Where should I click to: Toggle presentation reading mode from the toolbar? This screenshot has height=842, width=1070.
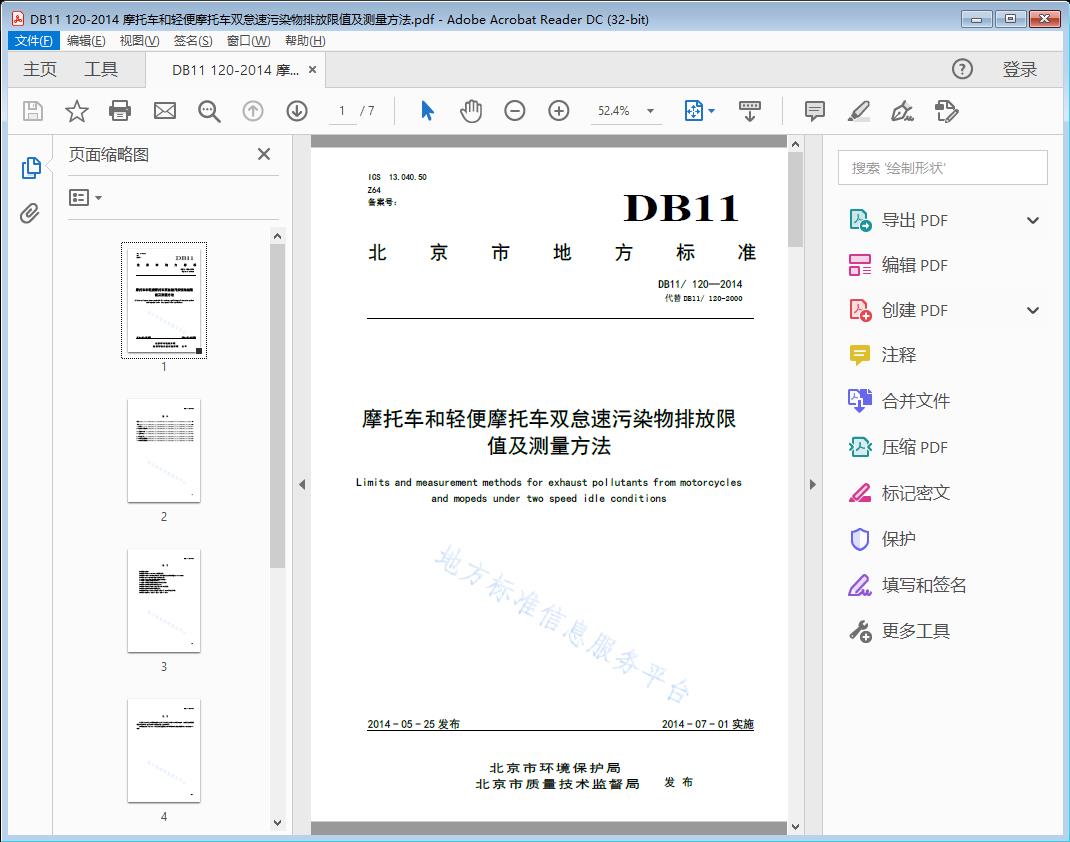(751, 111)
